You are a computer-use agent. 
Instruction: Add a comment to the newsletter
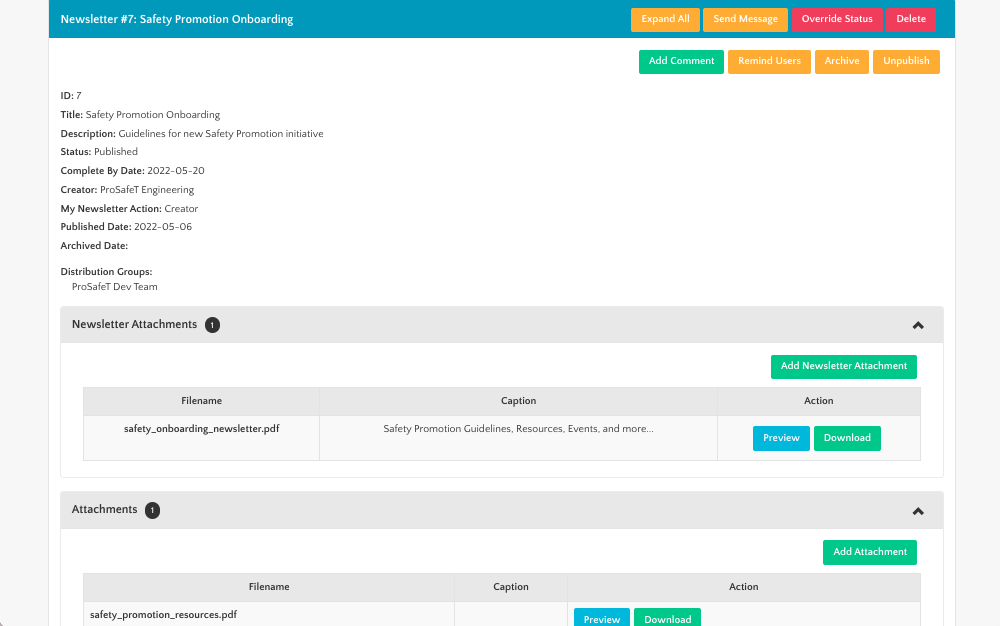(x=681, y=61)
